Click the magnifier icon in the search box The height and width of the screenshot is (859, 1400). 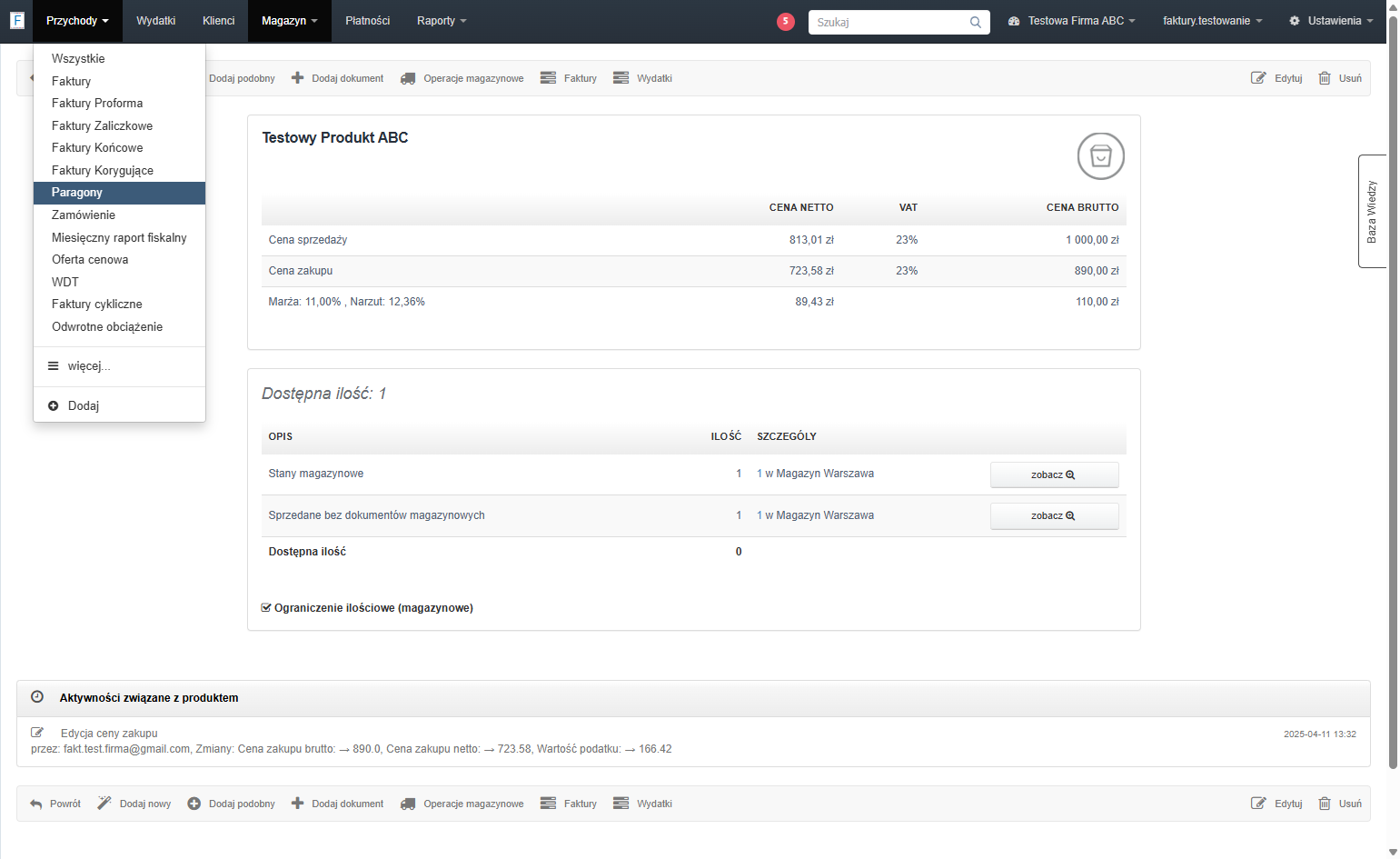pos(975,22)
